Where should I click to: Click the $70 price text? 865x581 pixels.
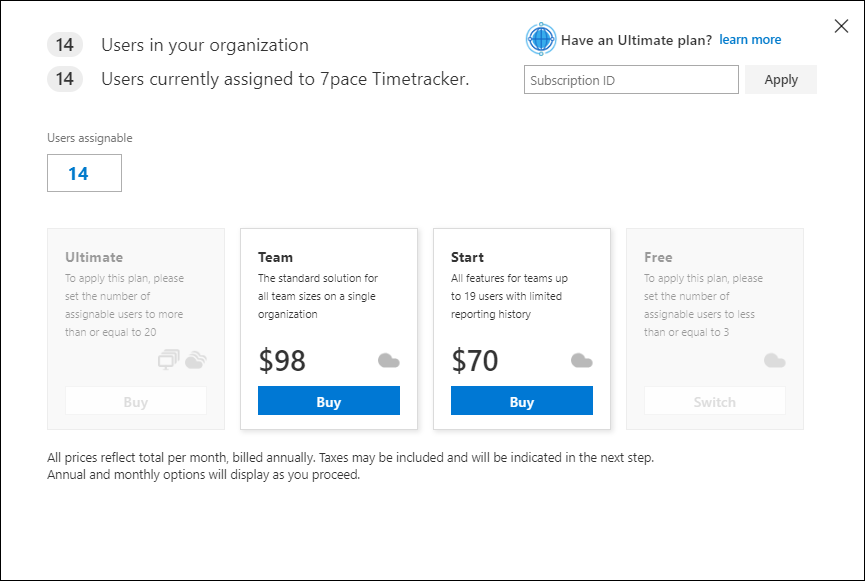tap(474, 360)
